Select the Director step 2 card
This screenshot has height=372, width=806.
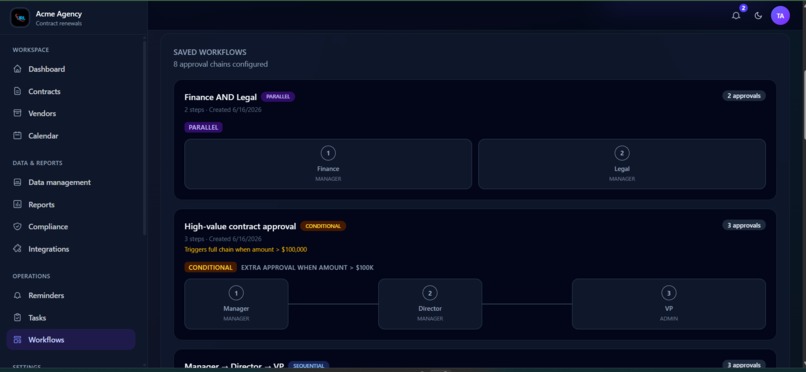coord(430,304)
